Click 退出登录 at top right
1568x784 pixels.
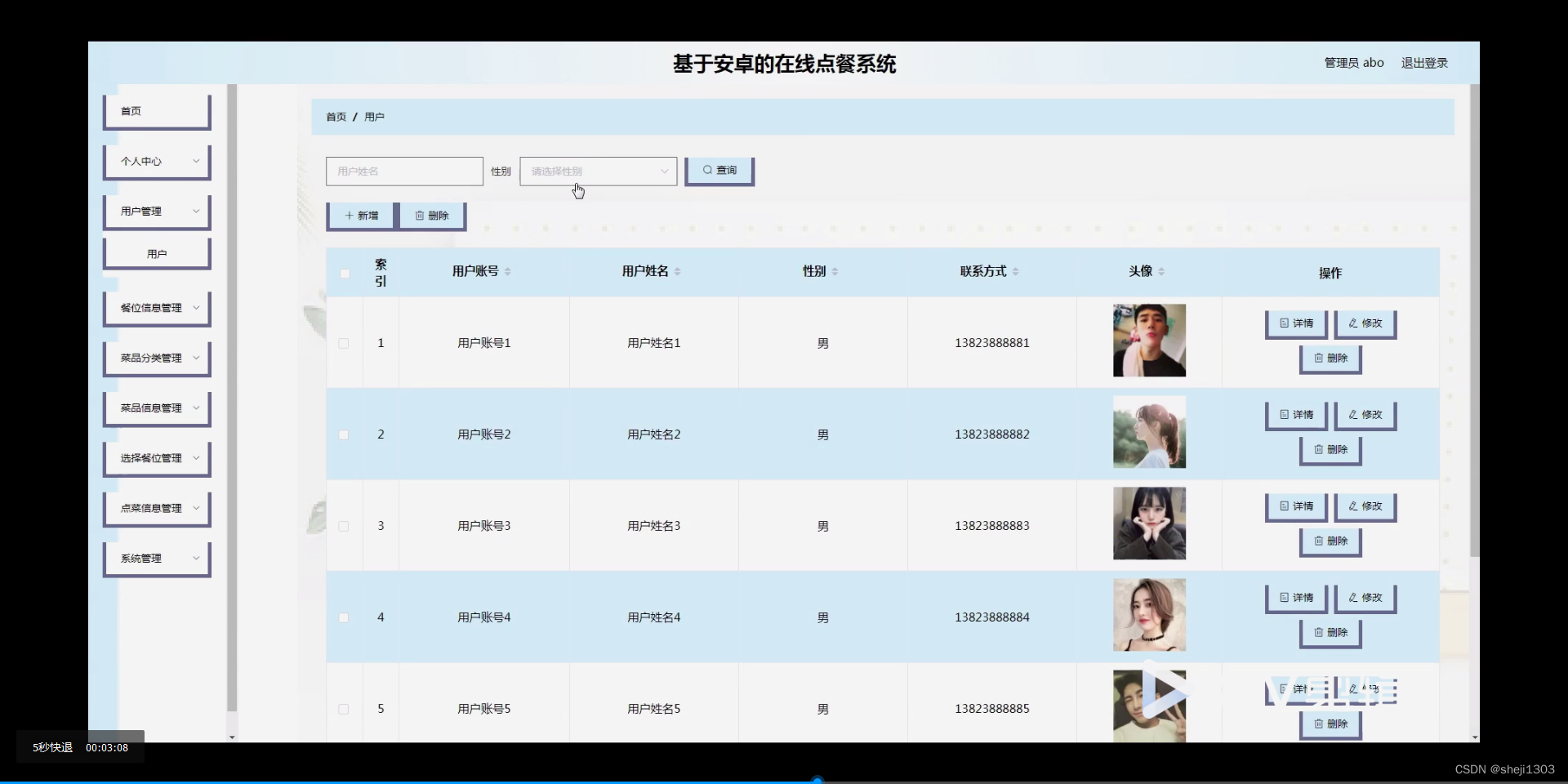(x=1423, y=62)
